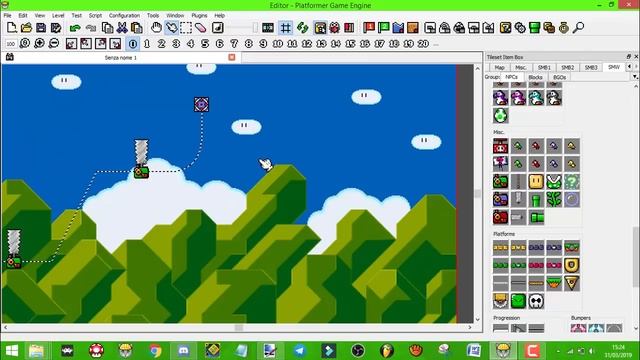
Task: Cut selection with the scissors icon
Action: [122, 28]
